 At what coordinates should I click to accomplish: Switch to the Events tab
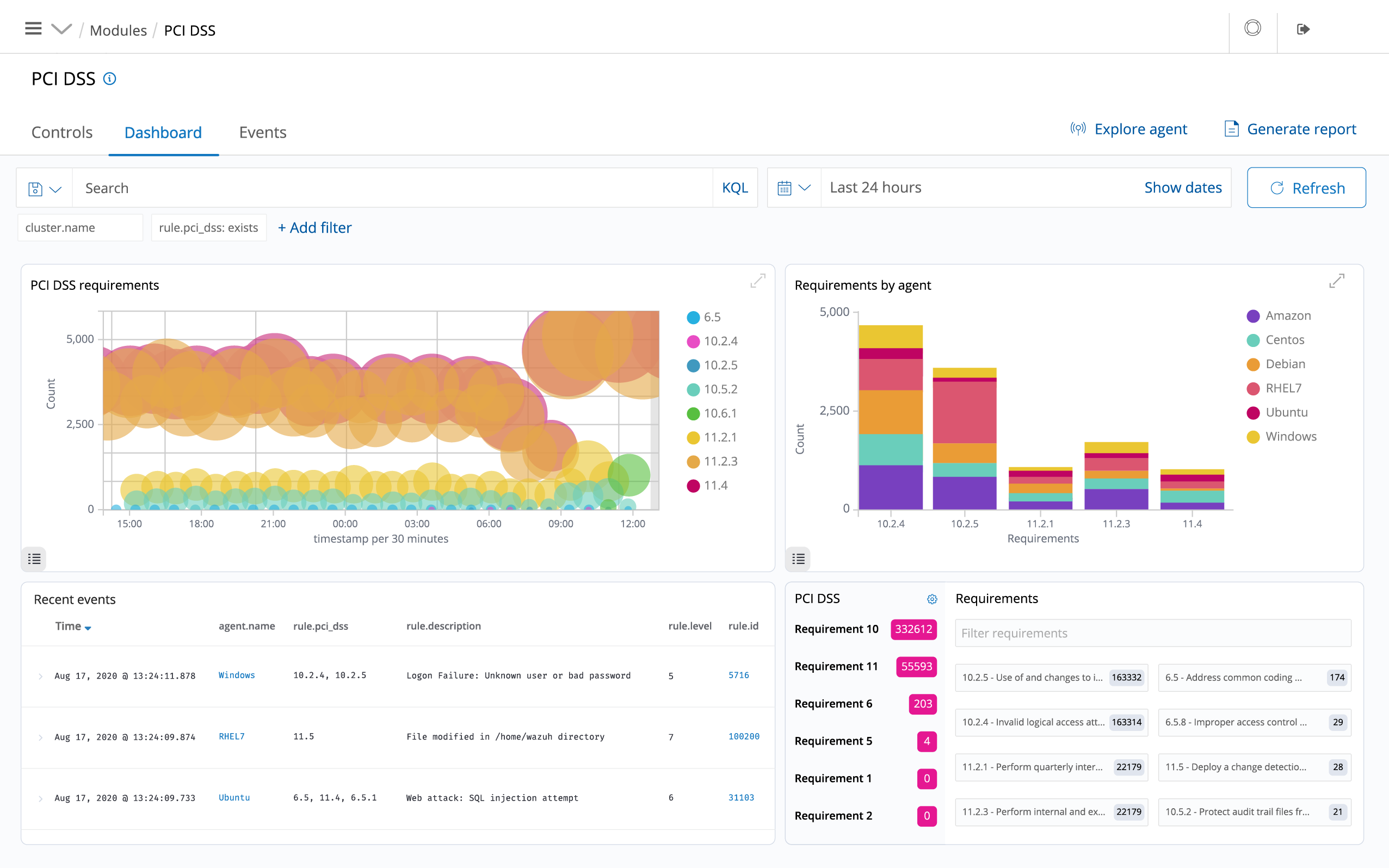(262, 133)
